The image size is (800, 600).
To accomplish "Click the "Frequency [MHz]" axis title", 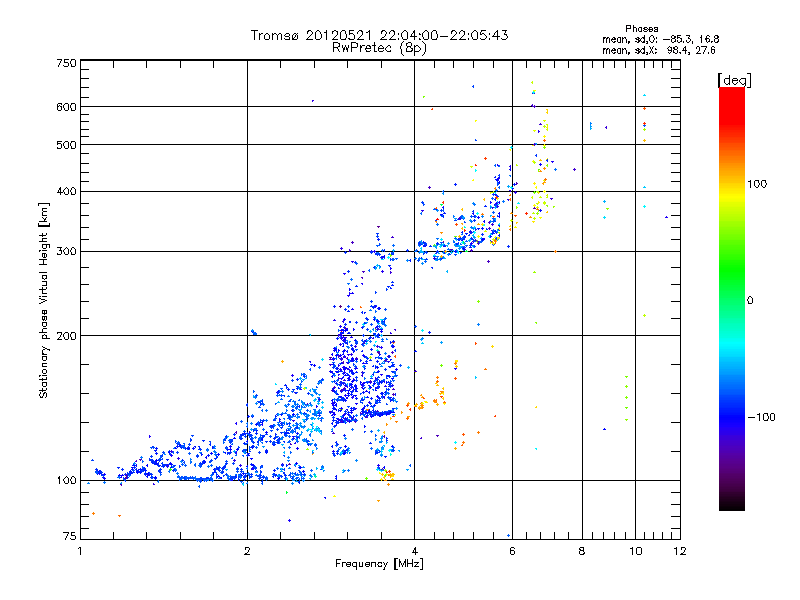I will click(x=379, y=564).
